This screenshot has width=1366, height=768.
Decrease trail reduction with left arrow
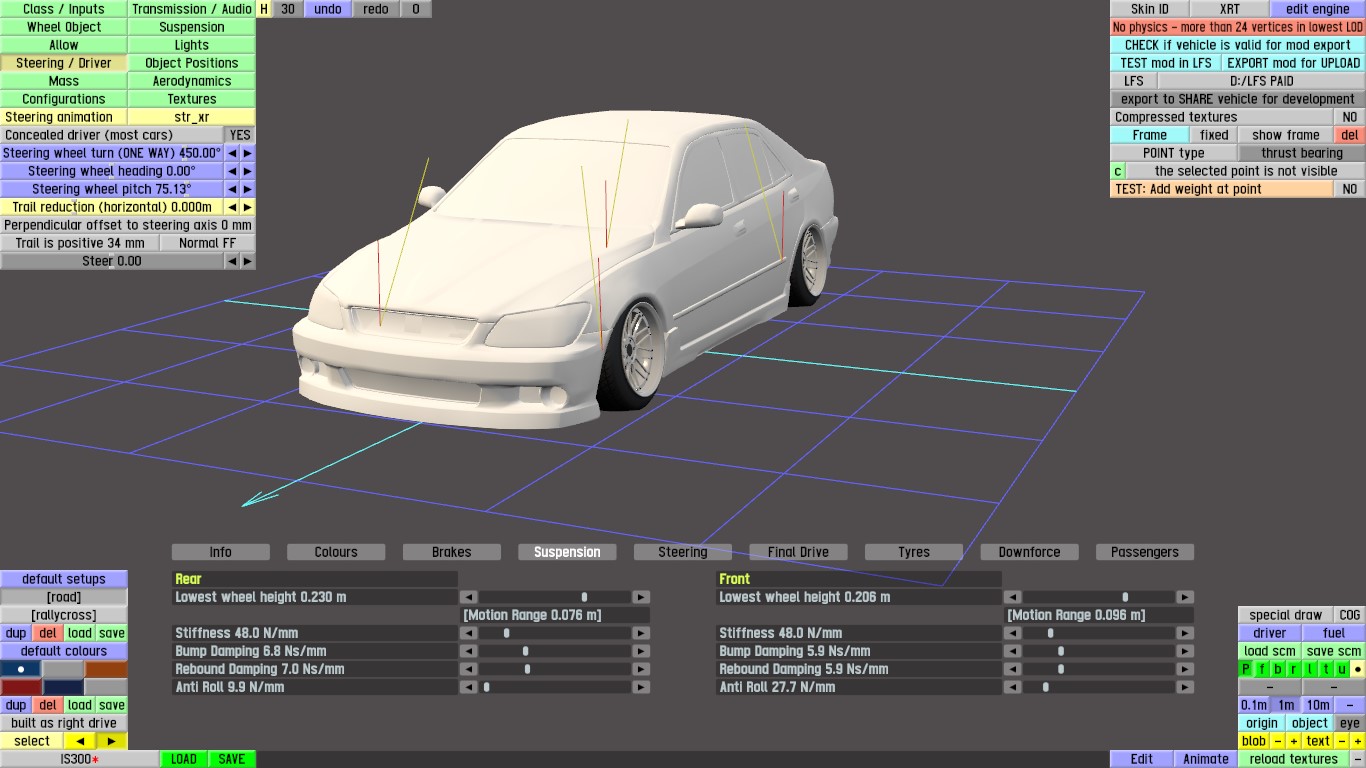click(x=232, y=207)
